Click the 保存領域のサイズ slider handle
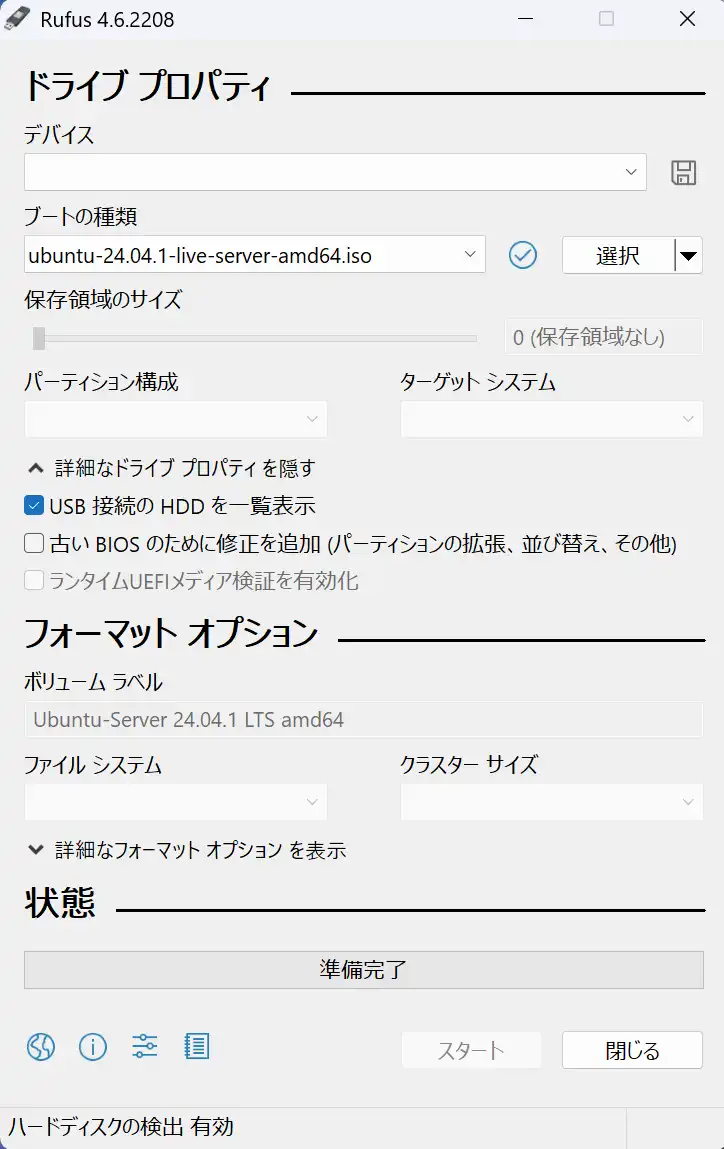724x1149 pixels. pos(39,338)
